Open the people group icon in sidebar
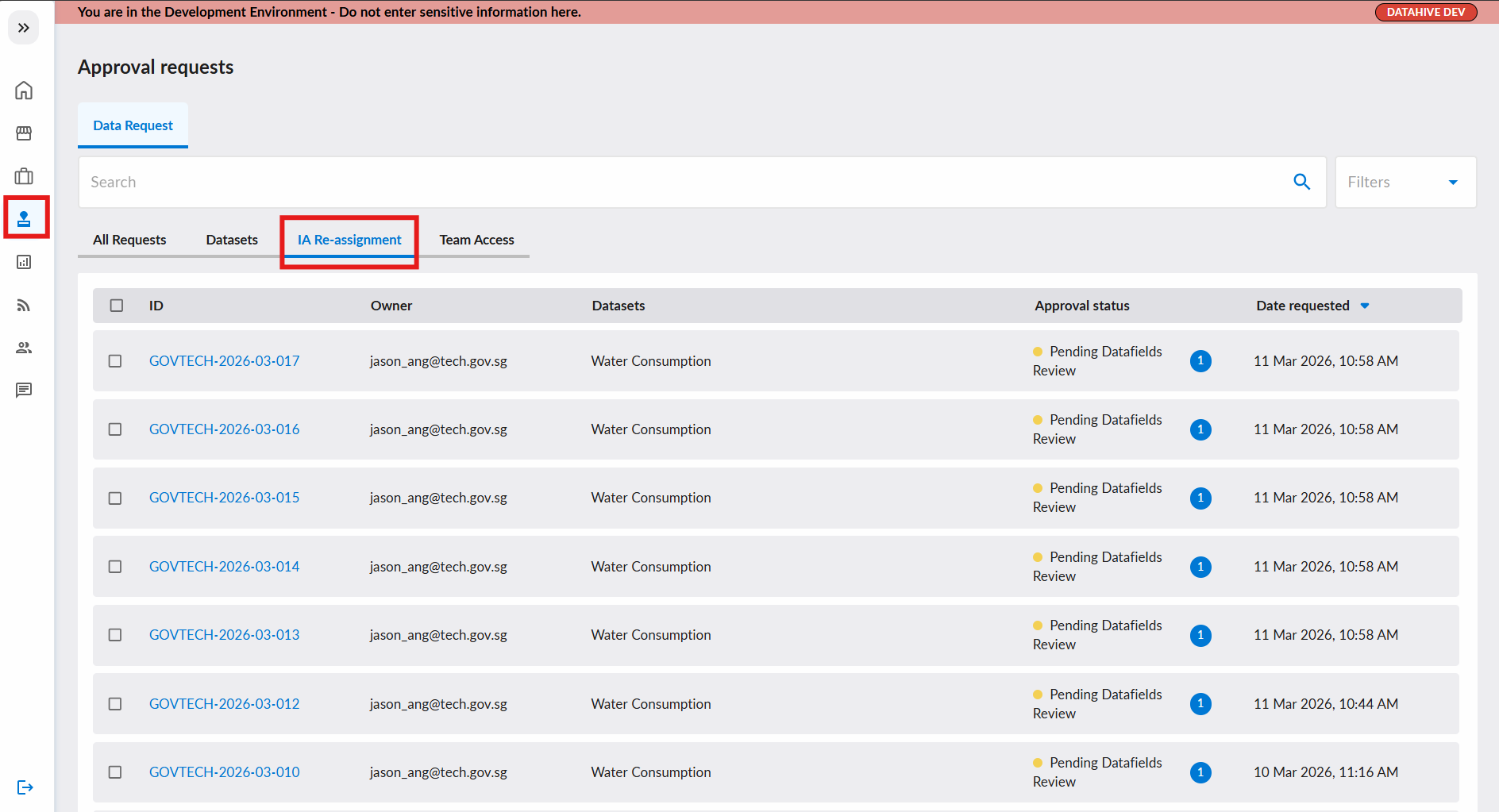The width and height of the screenshot is (1499, 812). click(x=24, y=348)
